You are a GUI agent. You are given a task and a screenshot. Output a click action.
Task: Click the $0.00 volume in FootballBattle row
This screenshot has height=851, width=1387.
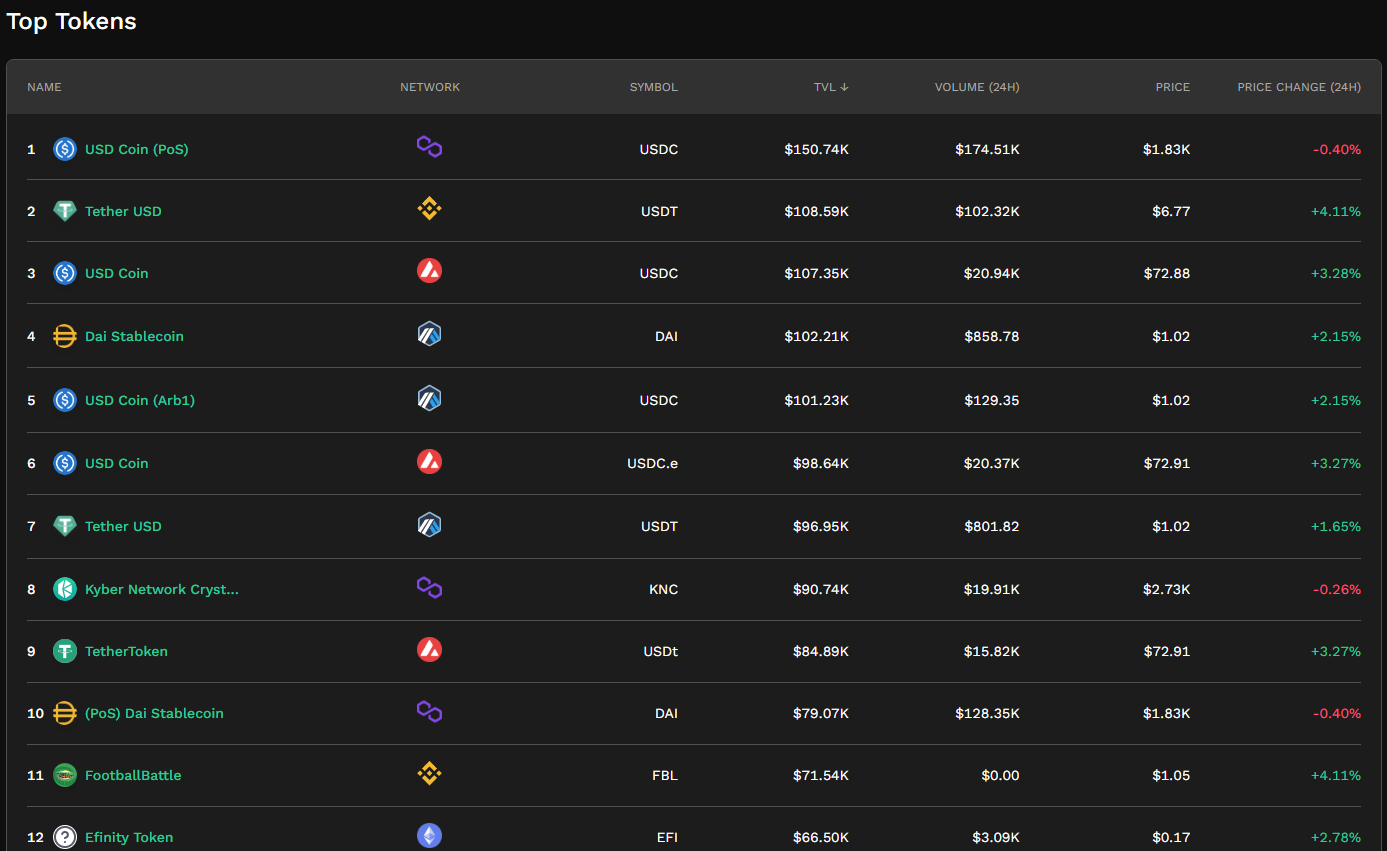(1000, 775)
